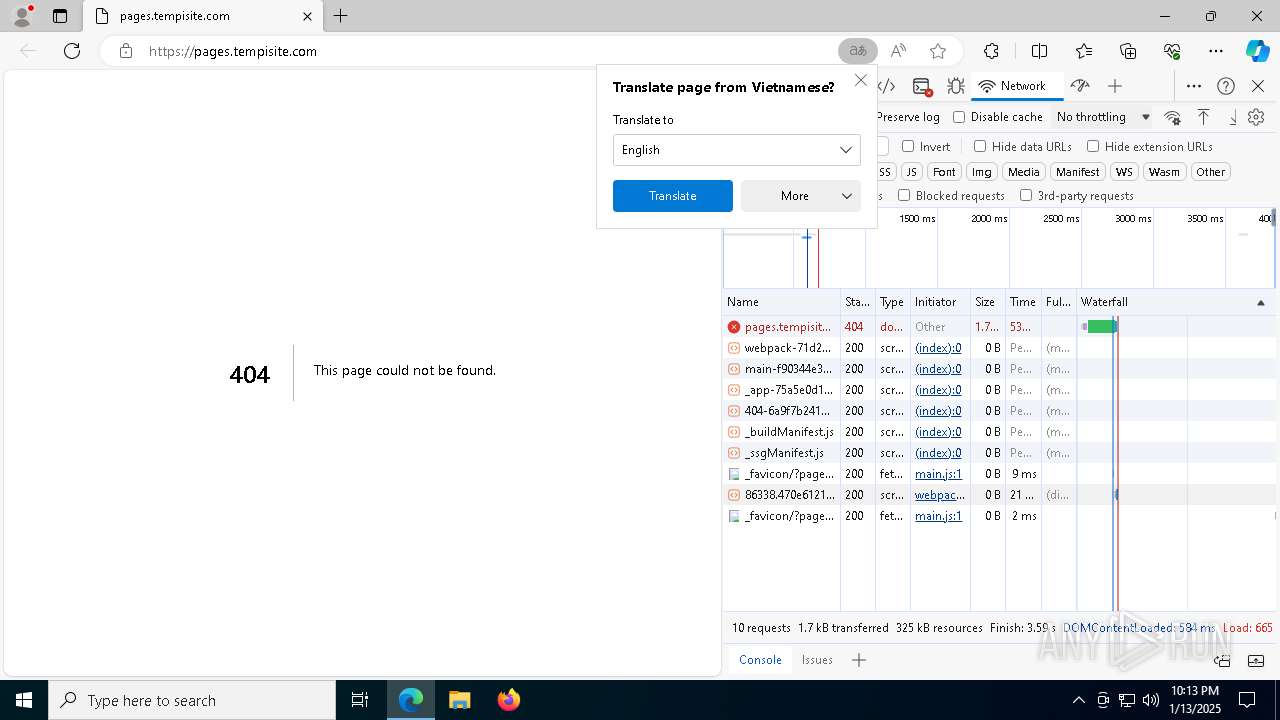Select the failed pages.tempisite... 404 request
Viewport: 1280px width, 720px height.
(1000, 327)
